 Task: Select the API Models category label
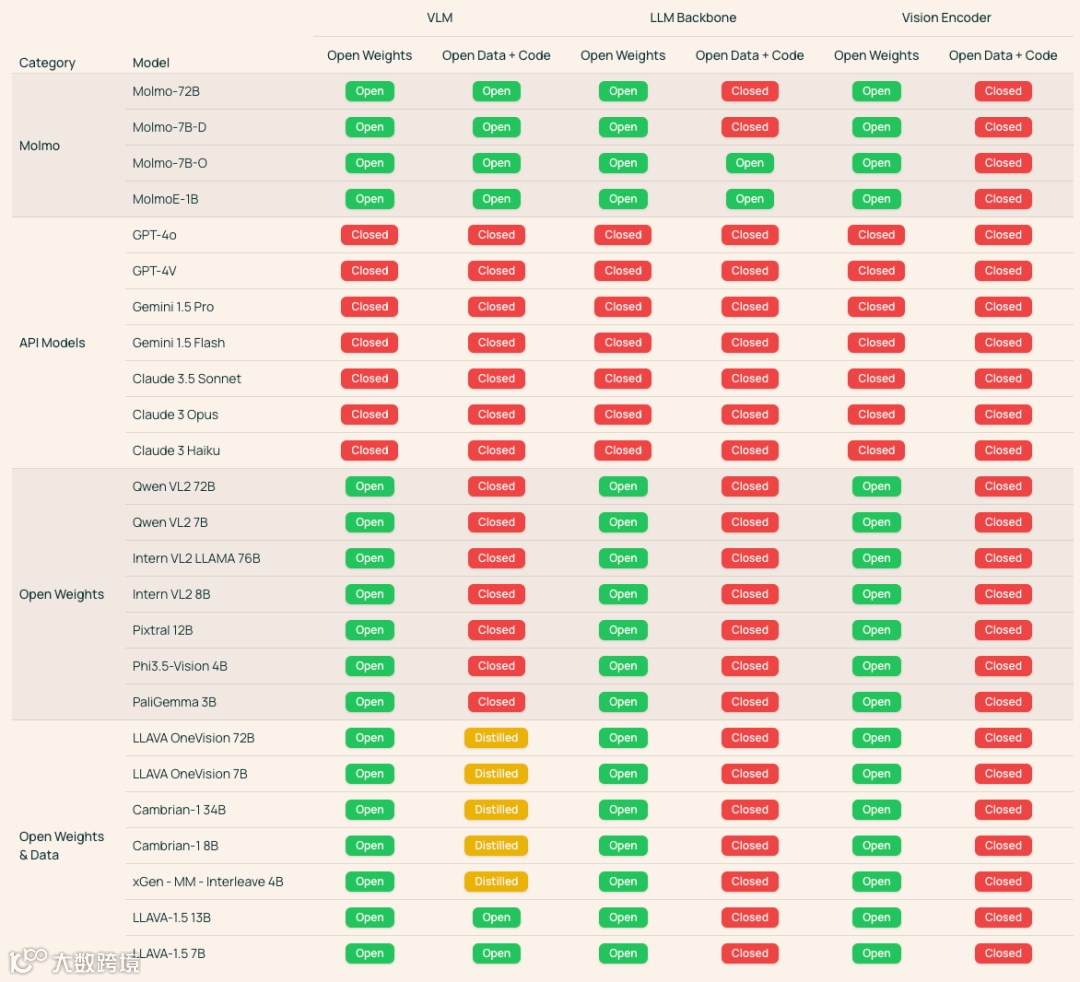pos(52,342)
